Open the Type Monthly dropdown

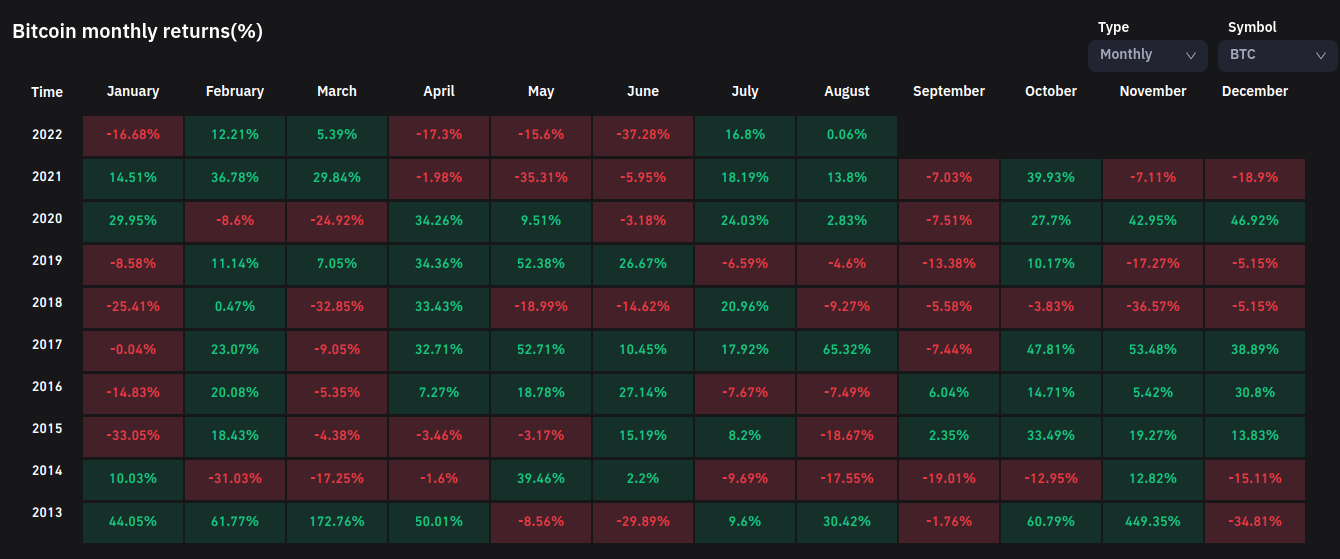1146,55
